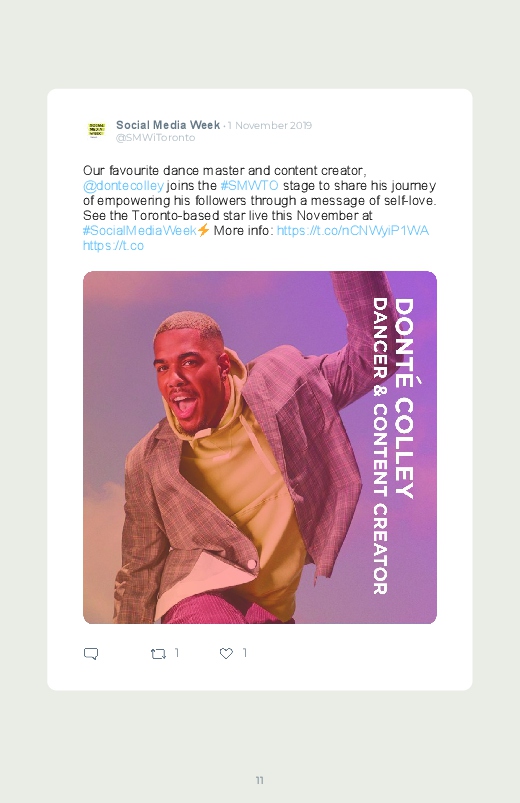Open the #SocialMediaWeek hashtag
Viewport: 520px width, 803px height.
(x=140, y=230)
